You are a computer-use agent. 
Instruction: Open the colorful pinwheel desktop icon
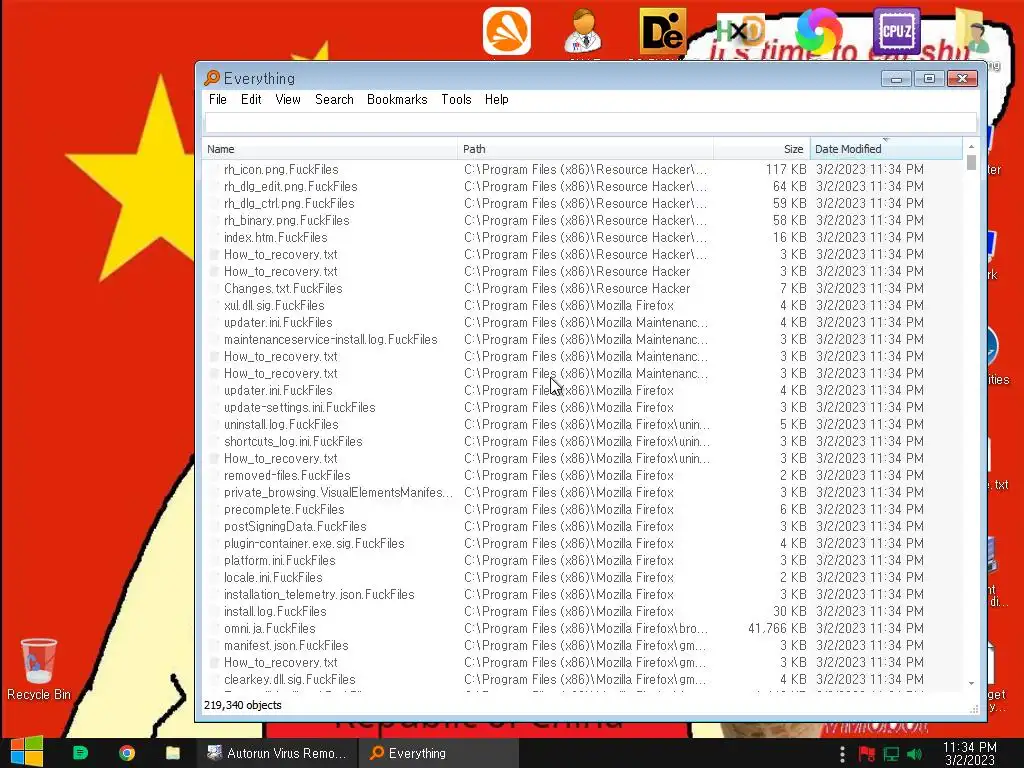click(818, 31)
